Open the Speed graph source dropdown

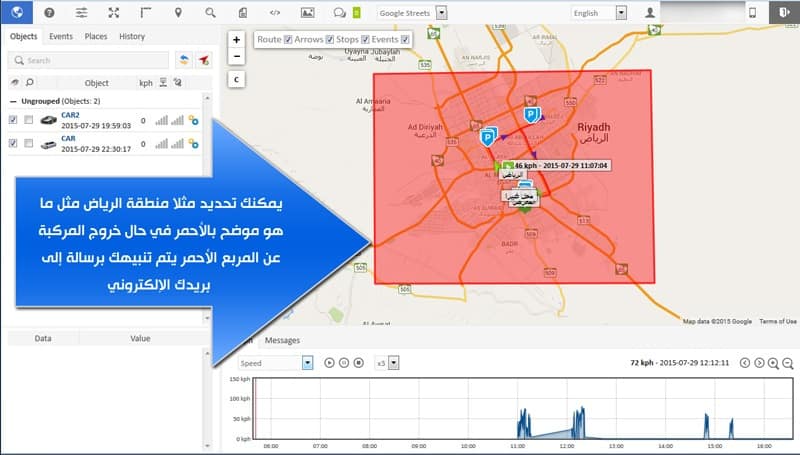tap(276, 363)
